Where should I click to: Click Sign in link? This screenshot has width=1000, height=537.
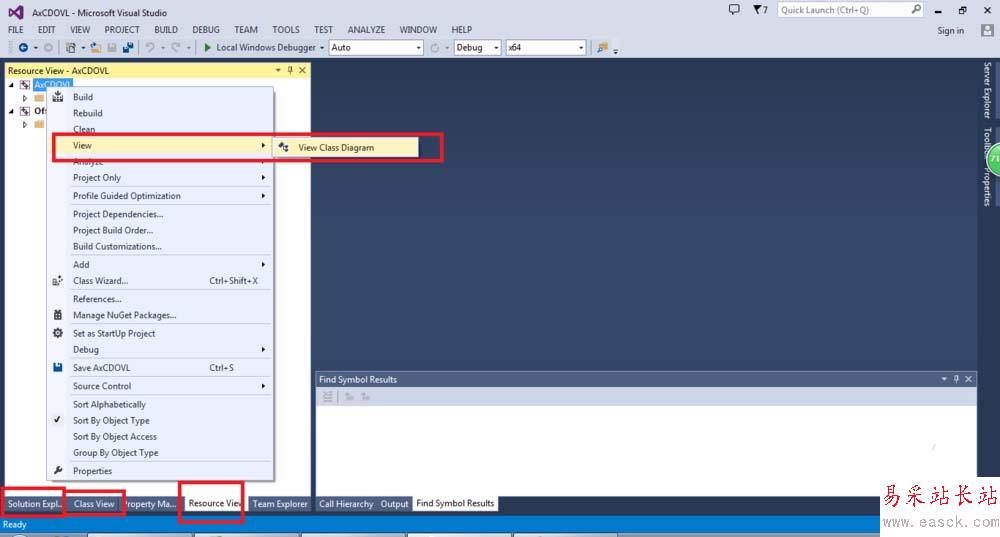coord(950,31)
